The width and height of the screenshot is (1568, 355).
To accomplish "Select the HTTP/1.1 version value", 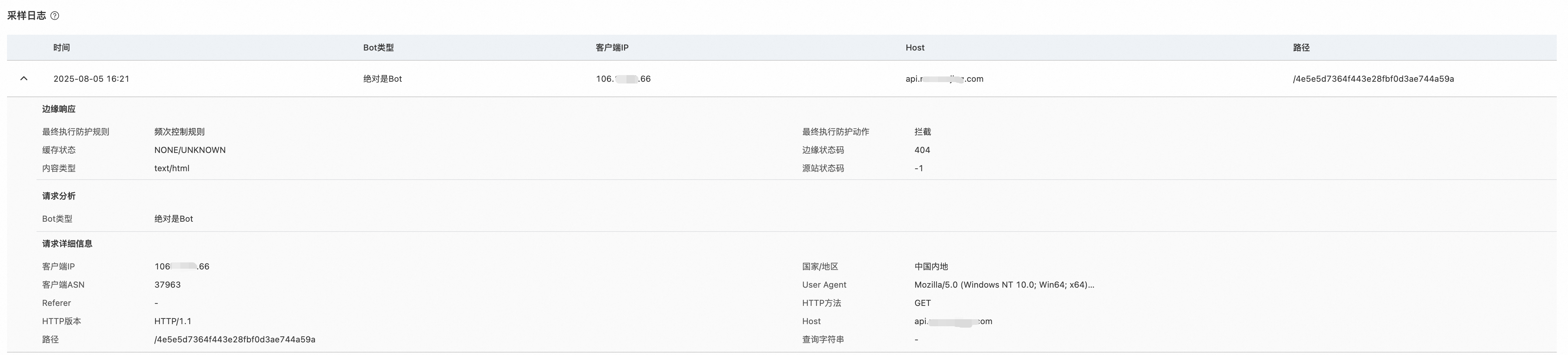I will tap(173, 321).
